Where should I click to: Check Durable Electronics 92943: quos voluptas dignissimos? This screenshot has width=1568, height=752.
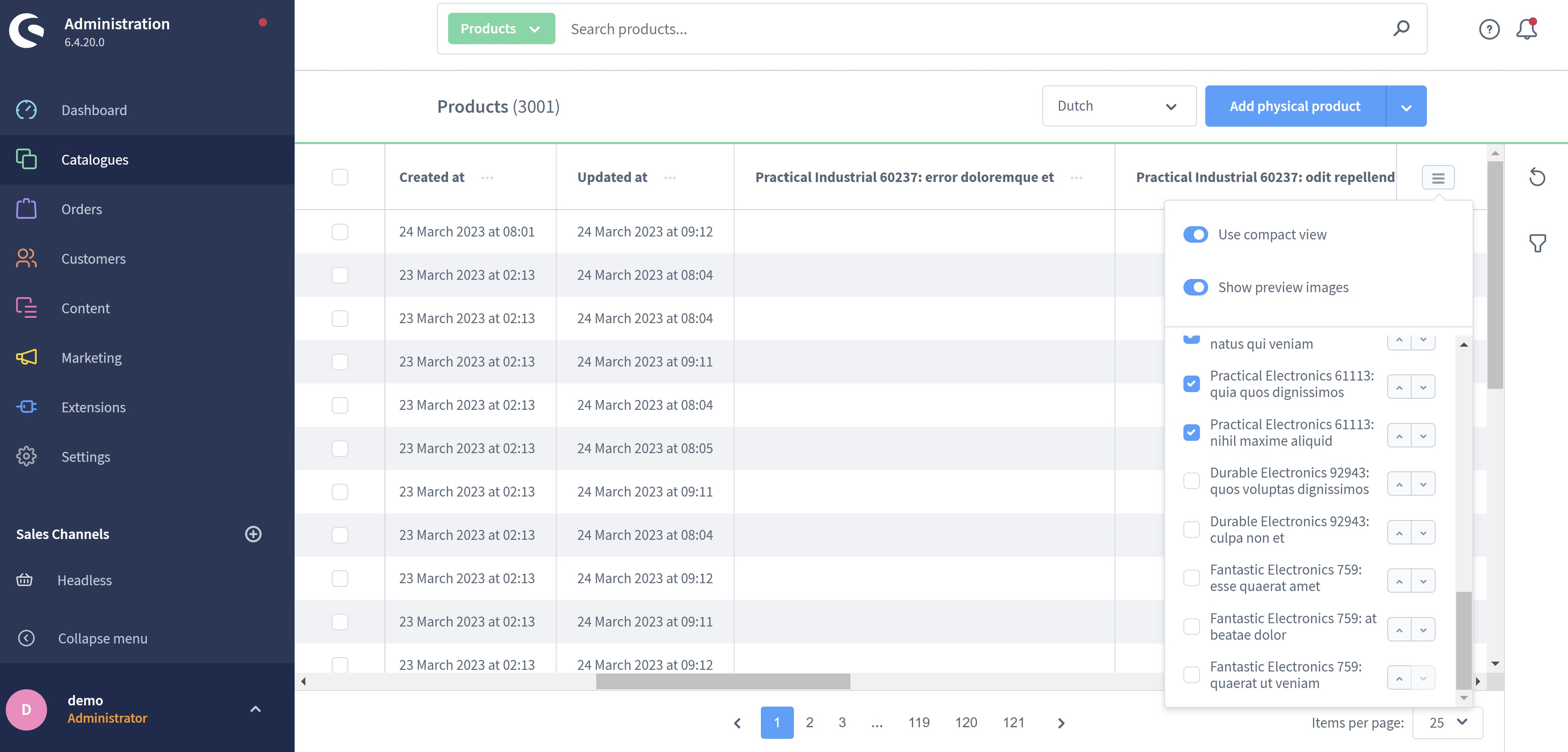1191,481
